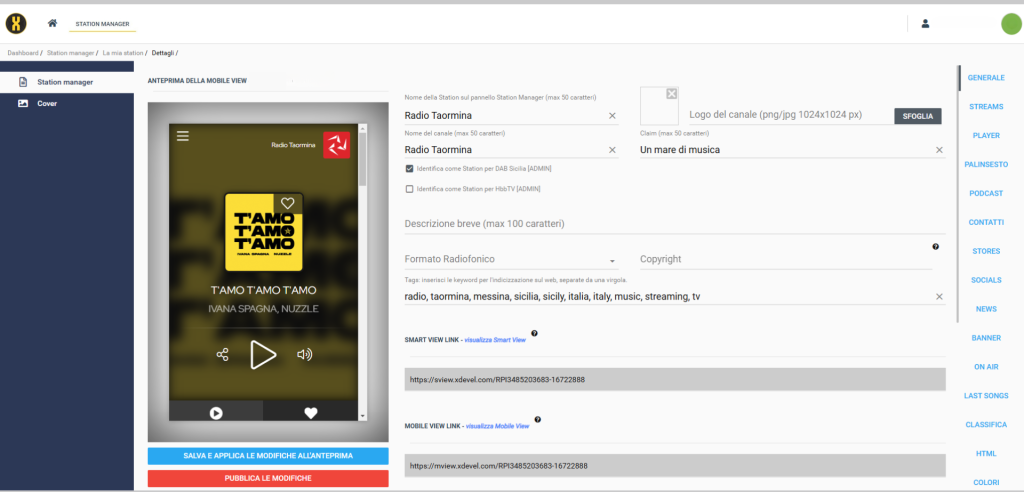Image resolution: width=1024 pixels, height=492 pixels.
Task: Click the Cover sidebar image icon
Action: (23, 103)
